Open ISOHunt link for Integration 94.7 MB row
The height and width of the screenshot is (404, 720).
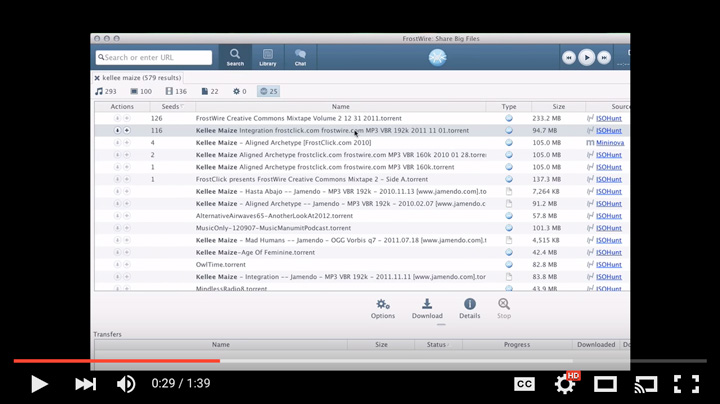coord(608,130)
